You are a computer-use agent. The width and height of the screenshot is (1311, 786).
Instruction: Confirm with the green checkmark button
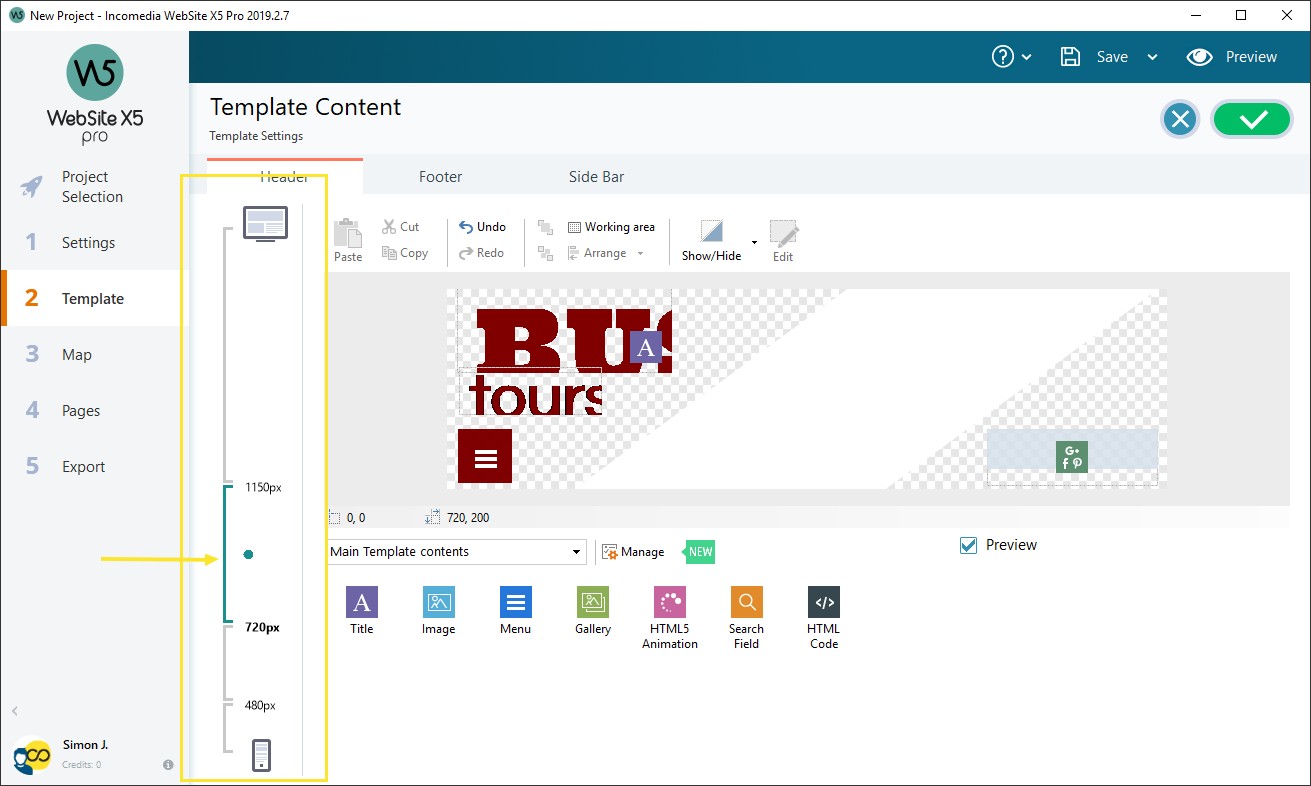click(1253, 120)
